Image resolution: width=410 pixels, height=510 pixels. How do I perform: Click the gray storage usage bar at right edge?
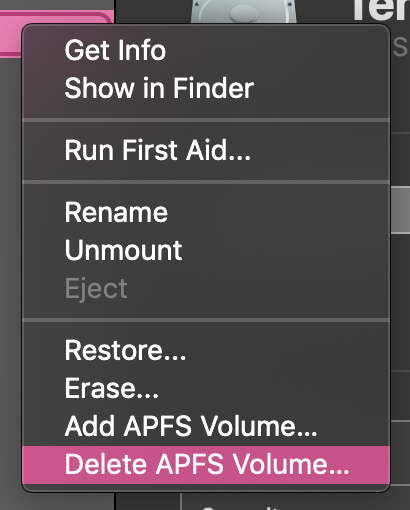click(400, 210)
